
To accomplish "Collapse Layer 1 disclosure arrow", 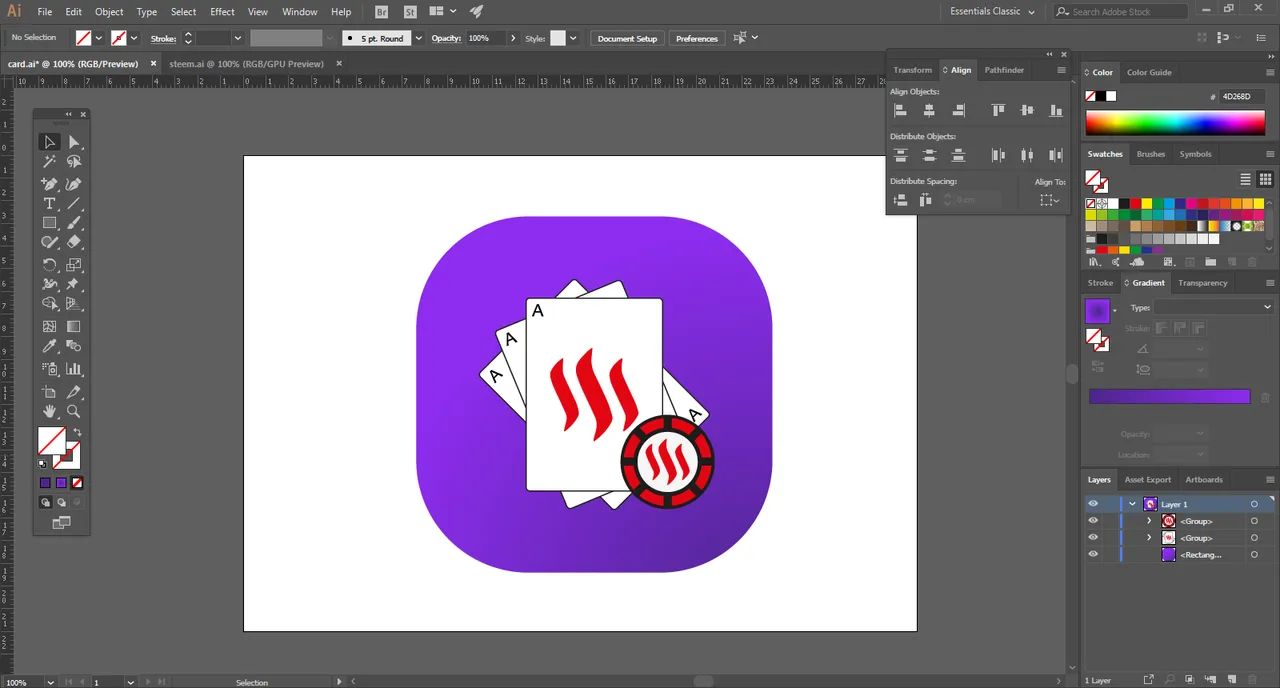I will pos(1132,504).
